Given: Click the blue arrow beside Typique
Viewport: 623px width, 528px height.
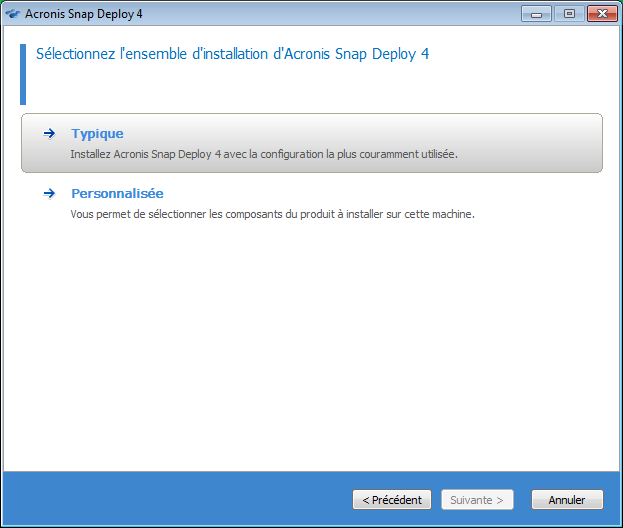Looking at the screenshot, I should (48, 134).
